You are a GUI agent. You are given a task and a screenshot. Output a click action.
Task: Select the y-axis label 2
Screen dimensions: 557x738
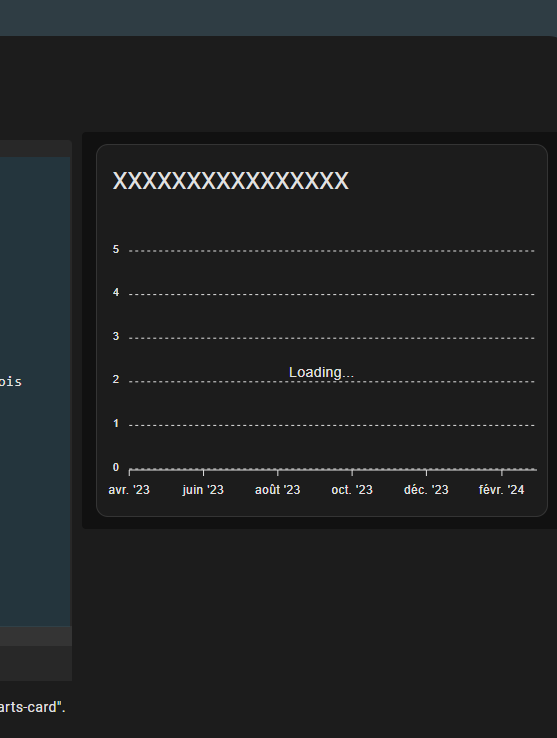click(x=116, y=380)
